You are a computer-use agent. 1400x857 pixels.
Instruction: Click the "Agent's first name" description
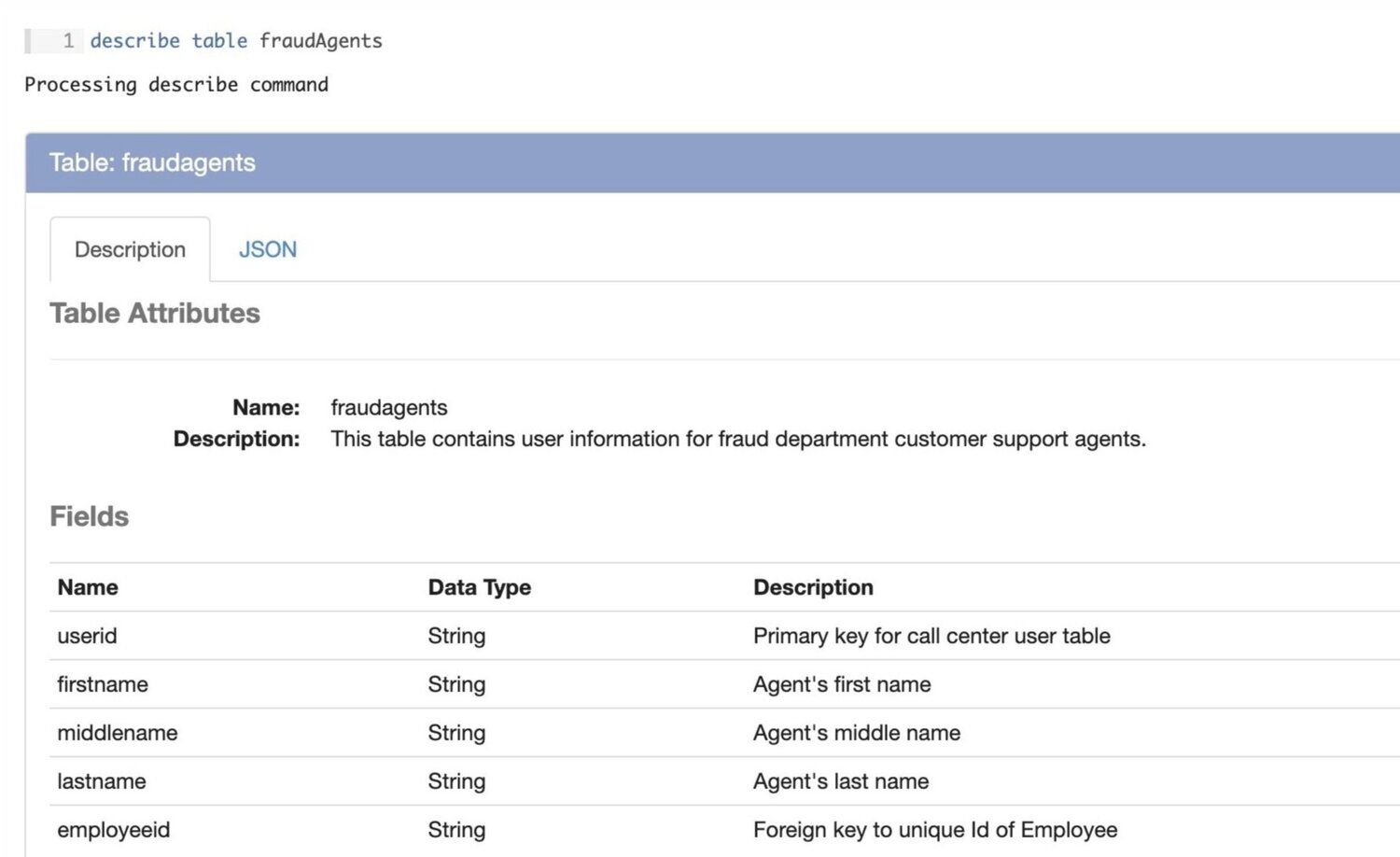click(x=842, y=684)
